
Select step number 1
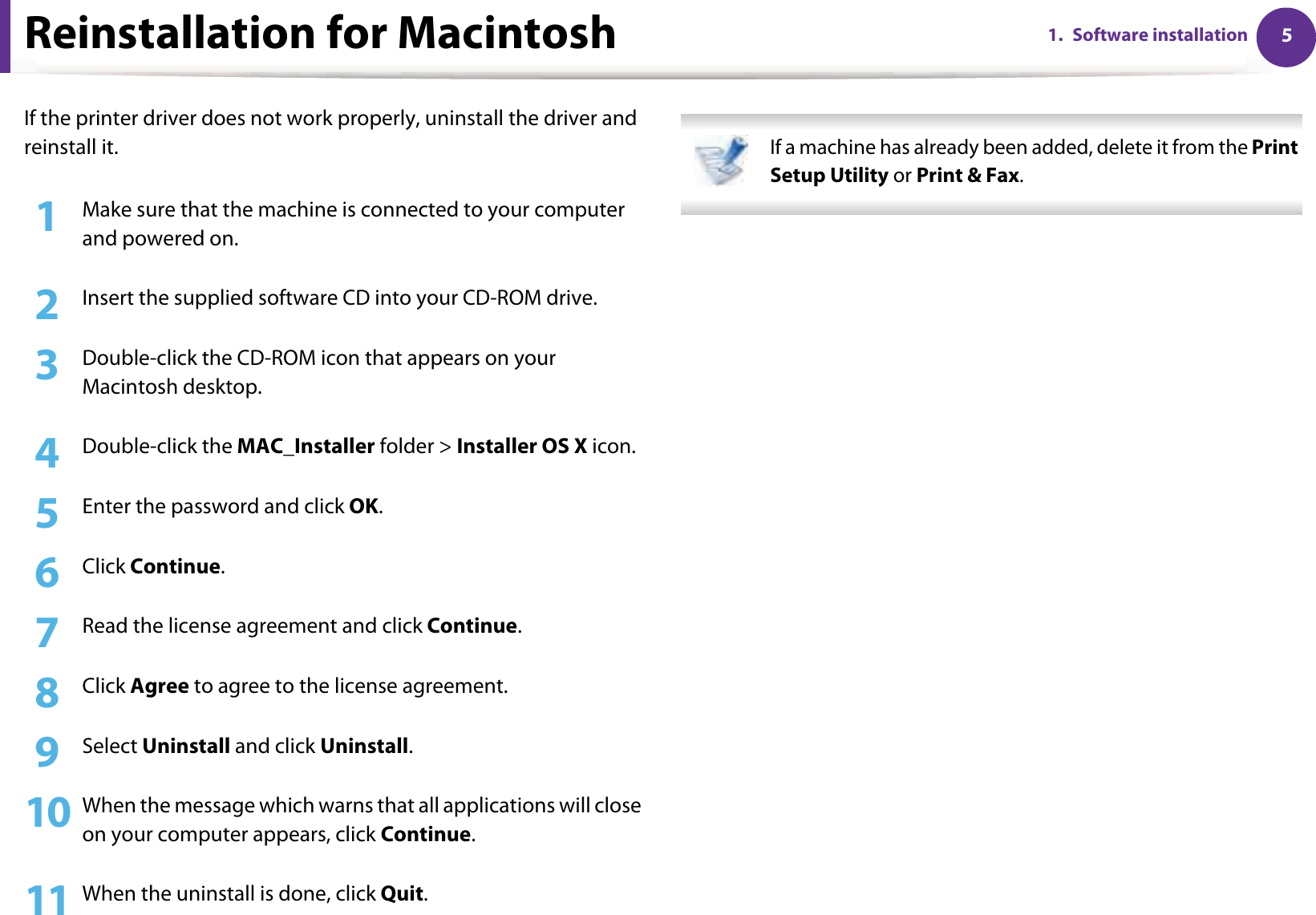point(47,217)
